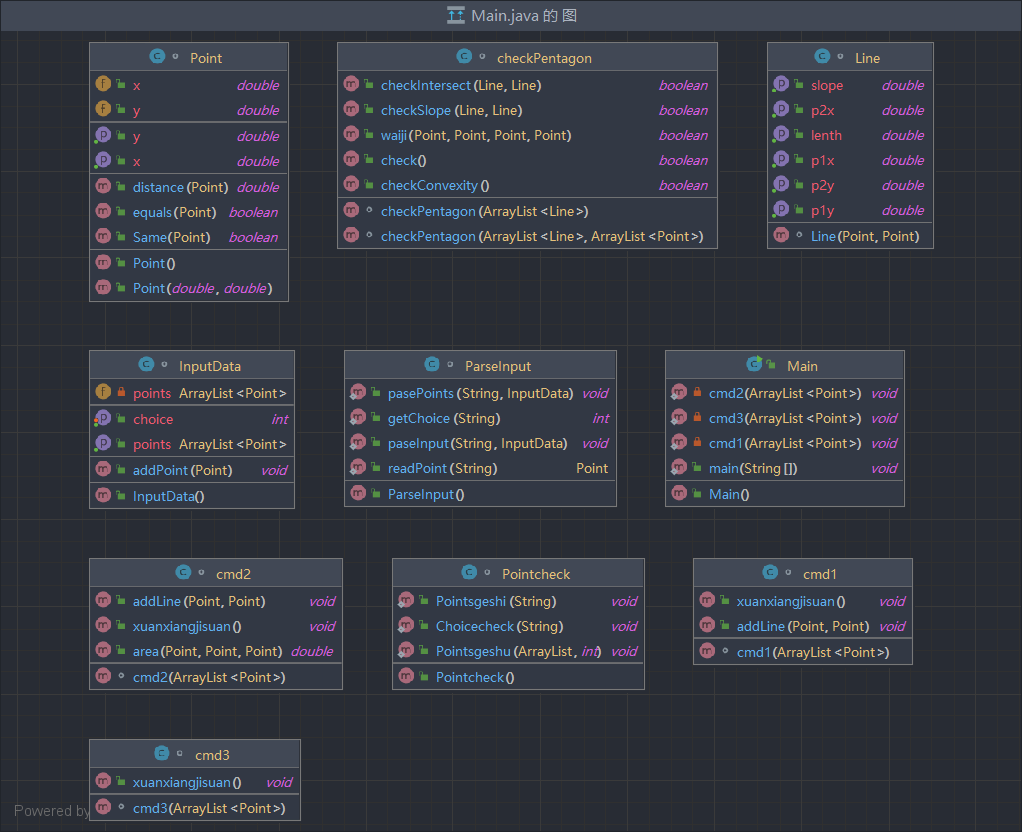
Task: Select the waiji method row
Action: 527,135
